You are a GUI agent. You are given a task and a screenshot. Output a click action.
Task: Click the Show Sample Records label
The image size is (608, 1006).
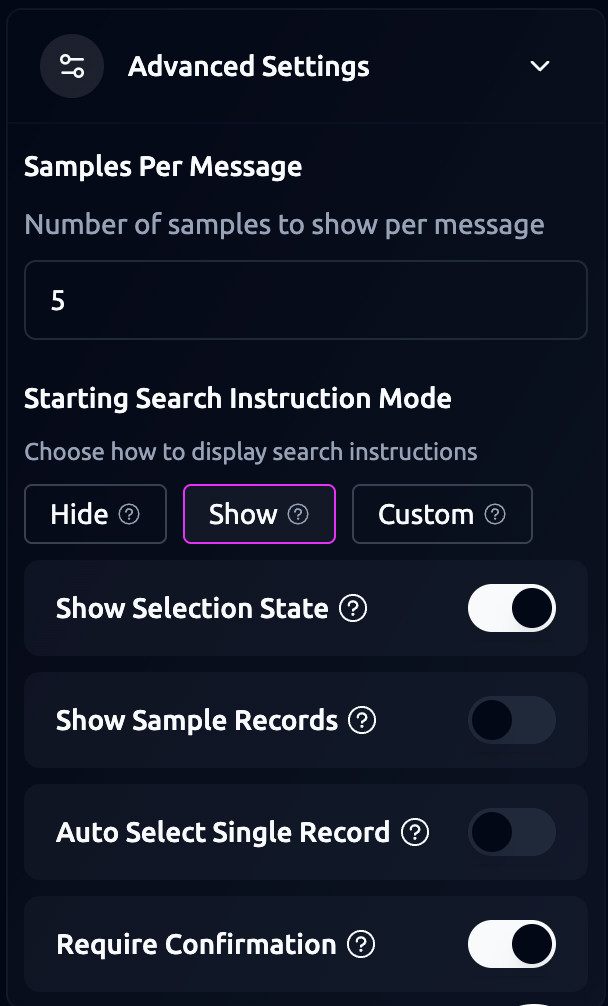197,720
